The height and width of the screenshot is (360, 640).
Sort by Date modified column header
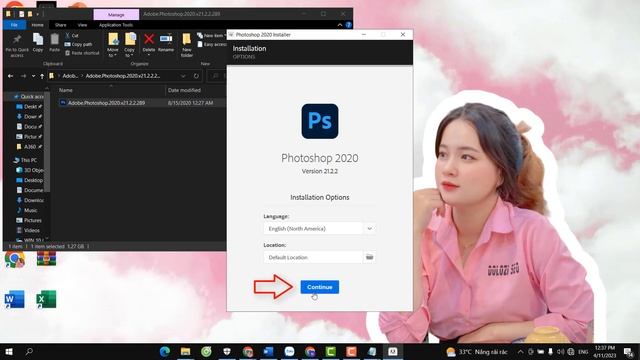tap(184, 90)
